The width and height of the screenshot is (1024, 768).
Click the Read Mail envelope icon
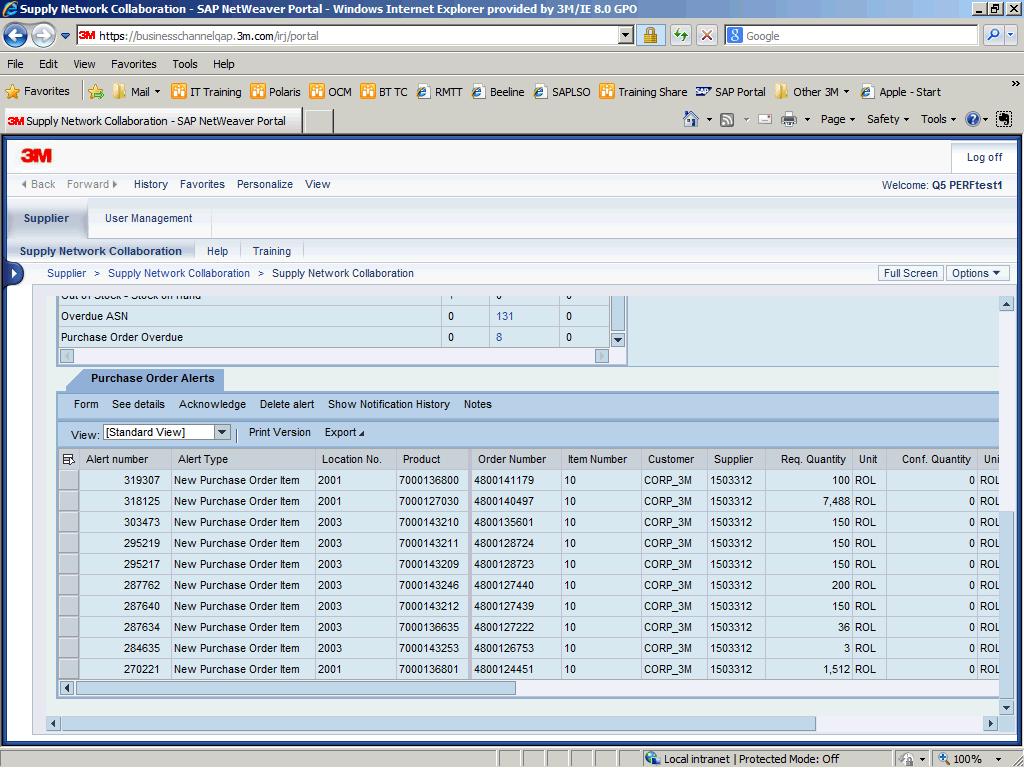[x=765, y=120]
